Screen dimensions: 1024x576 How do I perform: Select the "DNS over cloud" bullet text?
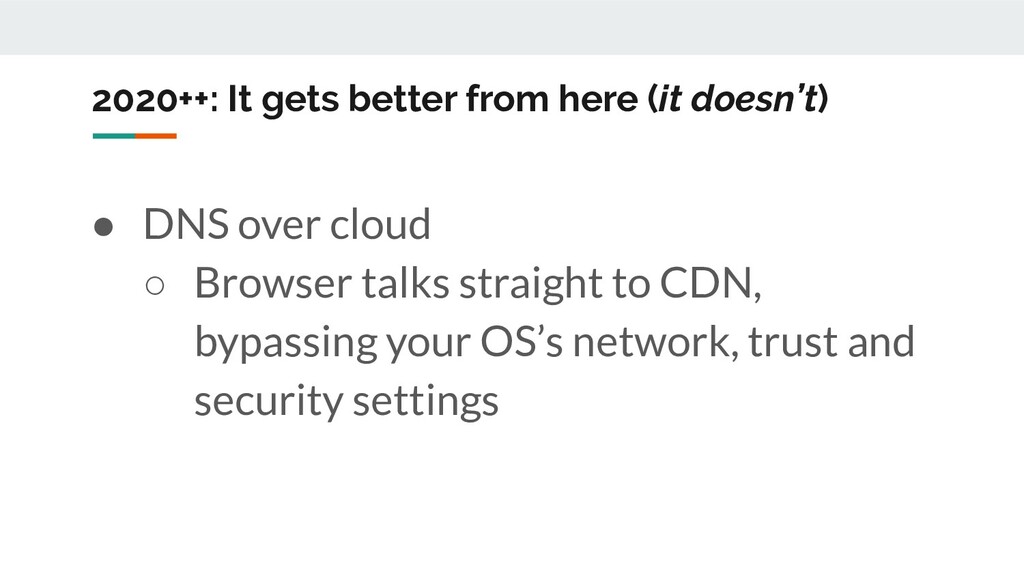287,224
